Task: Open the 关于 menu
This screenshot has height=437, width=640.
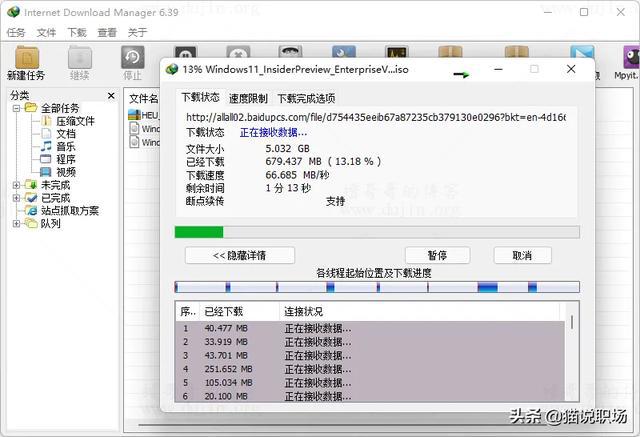Action: (x=137, y=32)
